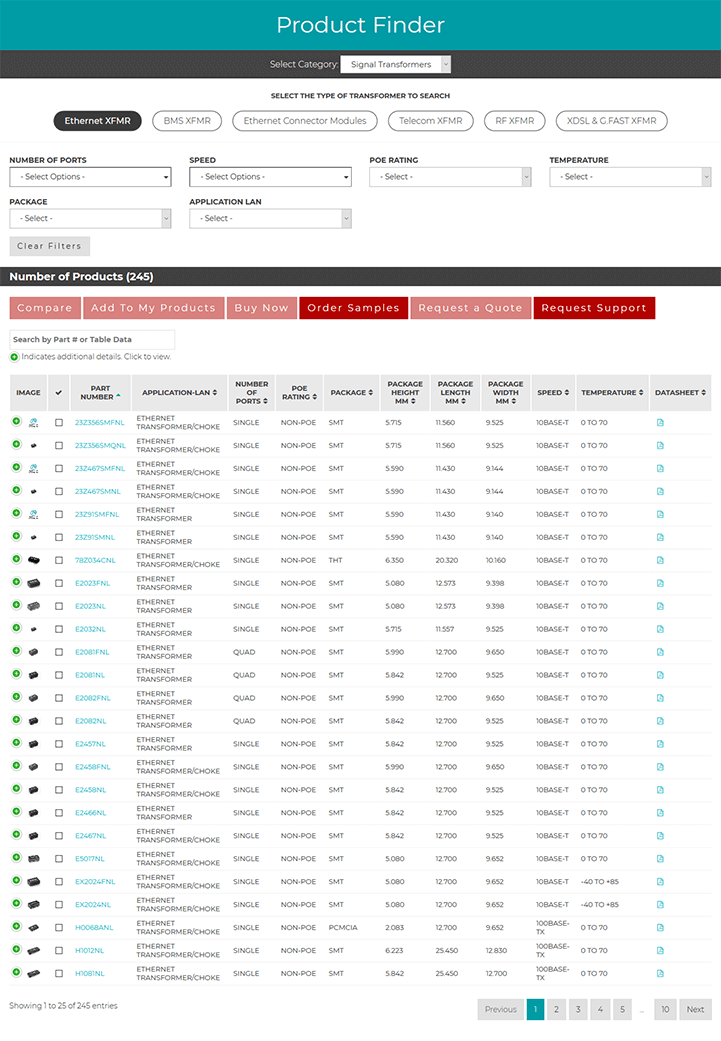Open datasheet icon for E2023FNL
Image resolution: width=721 pixels, height=1041 pixels.
[660, 584]
